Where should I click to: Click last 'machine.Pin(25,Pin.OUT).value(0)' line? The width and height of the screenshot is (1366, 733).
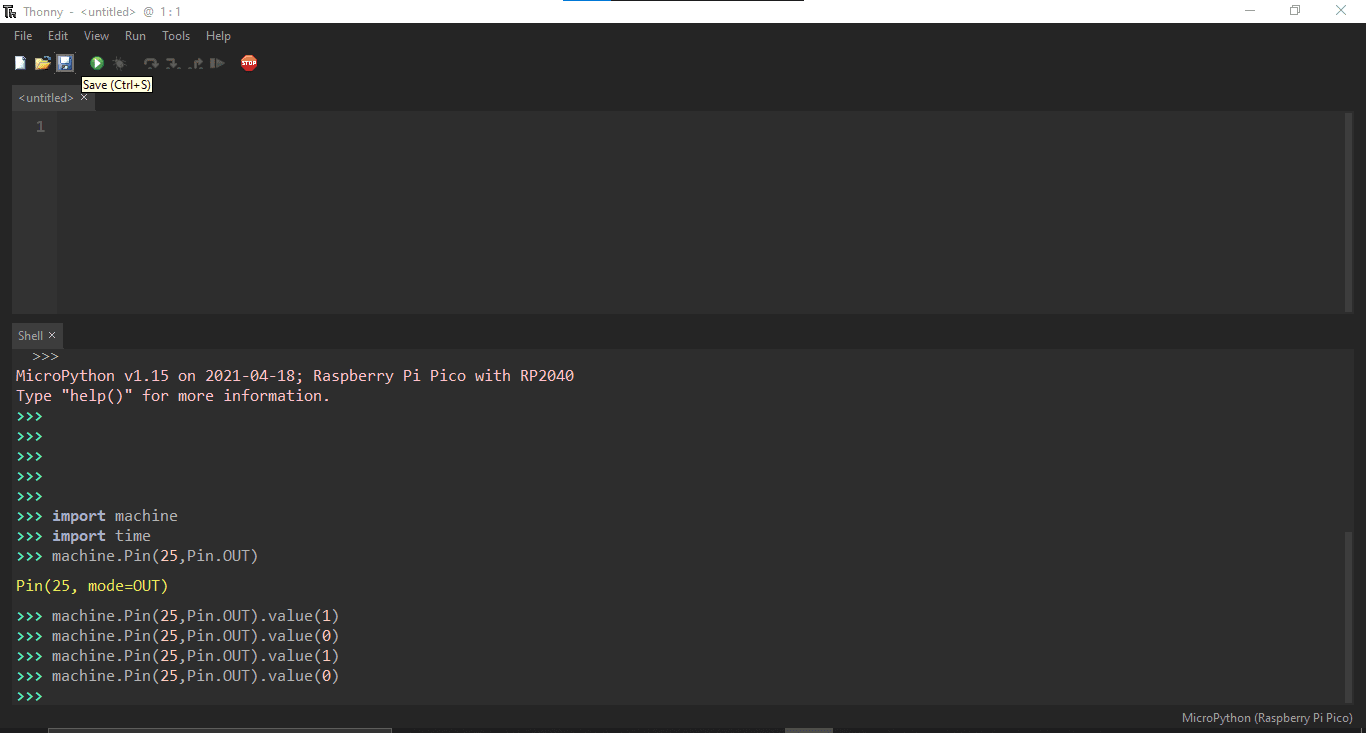click(196, 676)
